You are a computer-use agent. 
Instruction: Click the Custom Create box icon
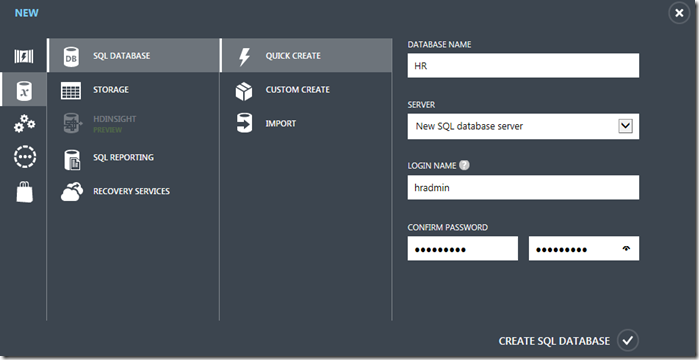point(244,90)
